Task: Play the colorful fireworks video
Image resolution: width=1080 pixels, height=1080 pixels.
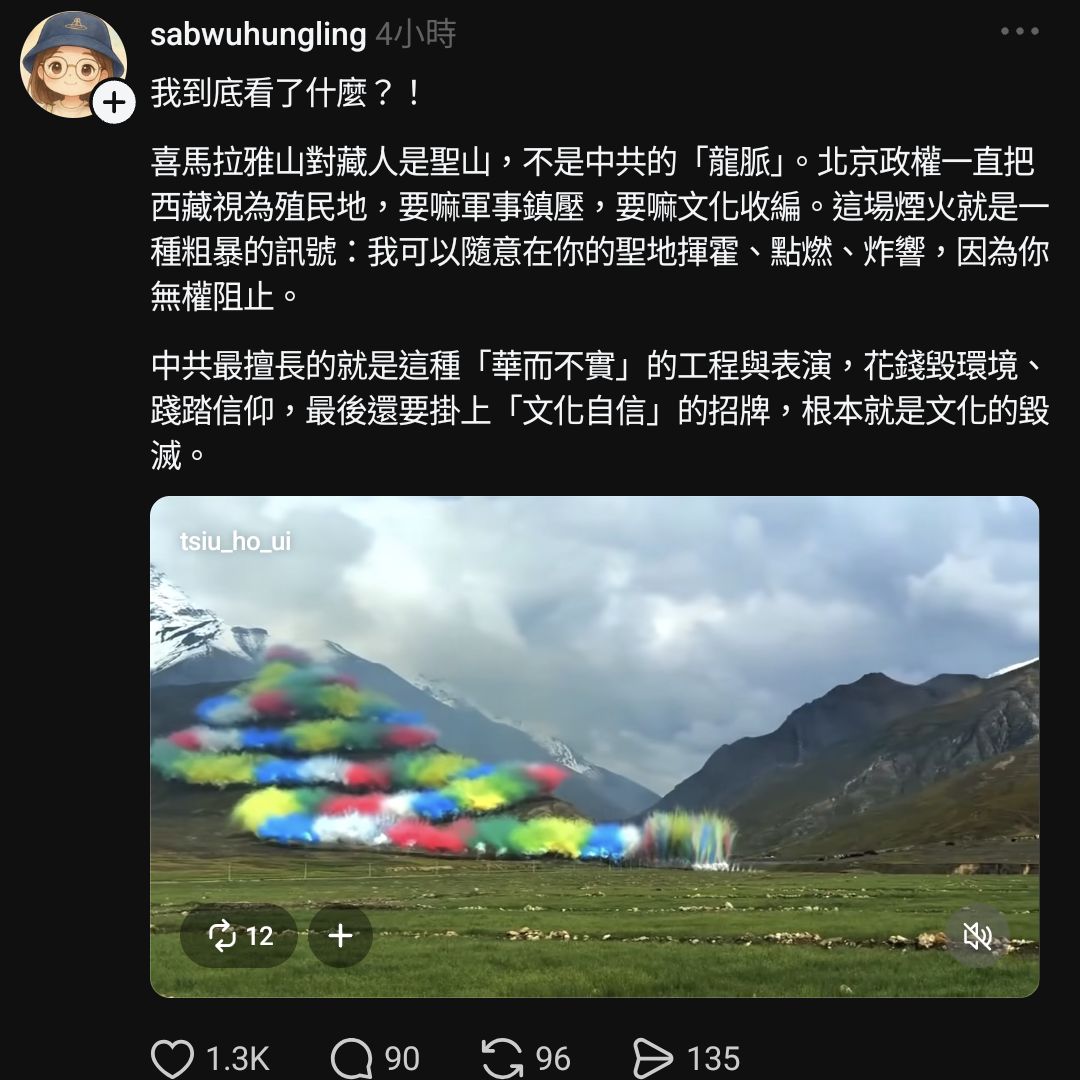Action: pyautogui.click(x=594, y=747)
